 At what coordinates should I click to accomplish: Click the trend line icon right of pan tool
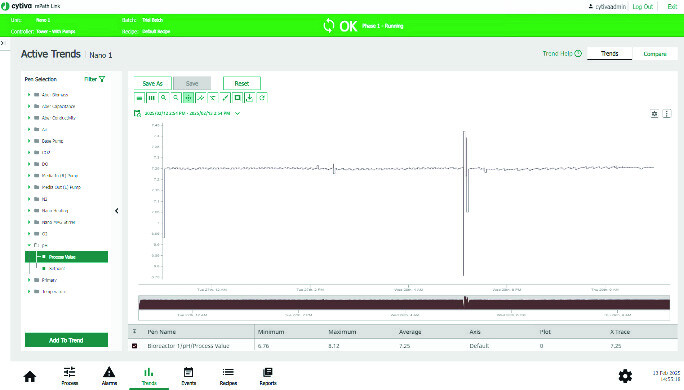pyautogui.click(x=200, y=98)
